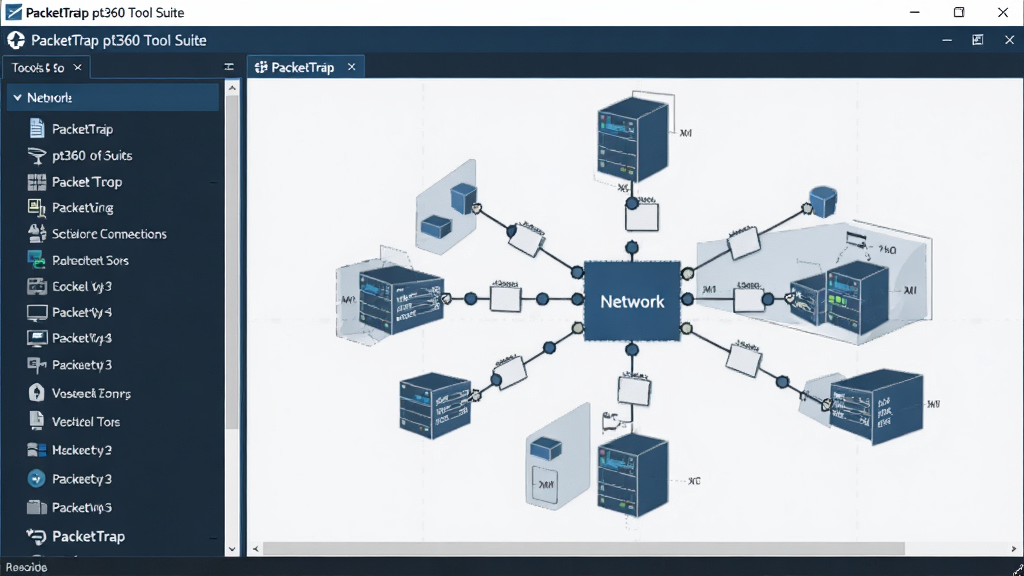Click the Packet Trop grid icon
This screenshot has height=576, width=1024.
(37, 182)
